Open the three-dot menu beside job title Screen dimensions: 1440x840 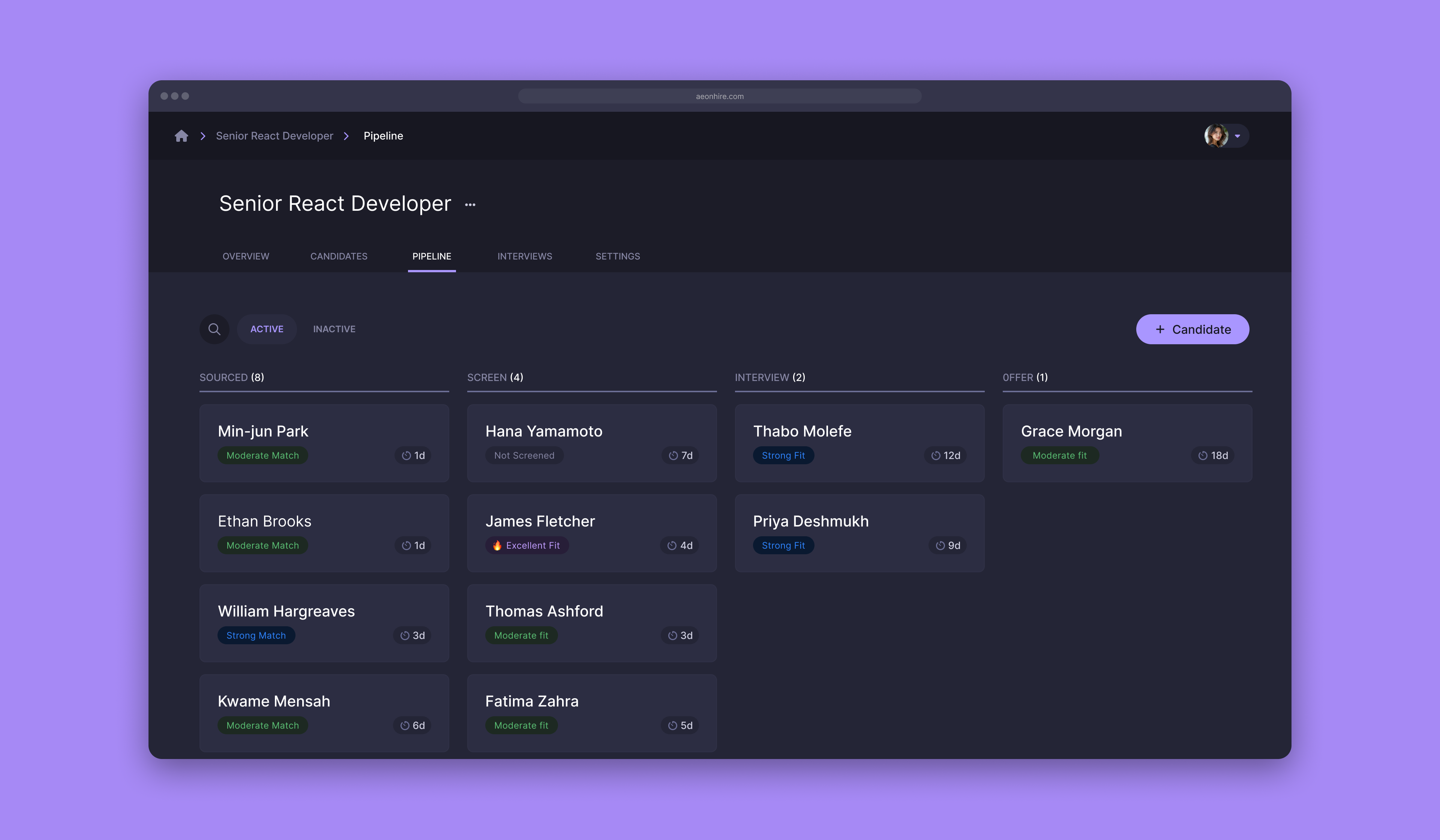[x=470, y=205]
